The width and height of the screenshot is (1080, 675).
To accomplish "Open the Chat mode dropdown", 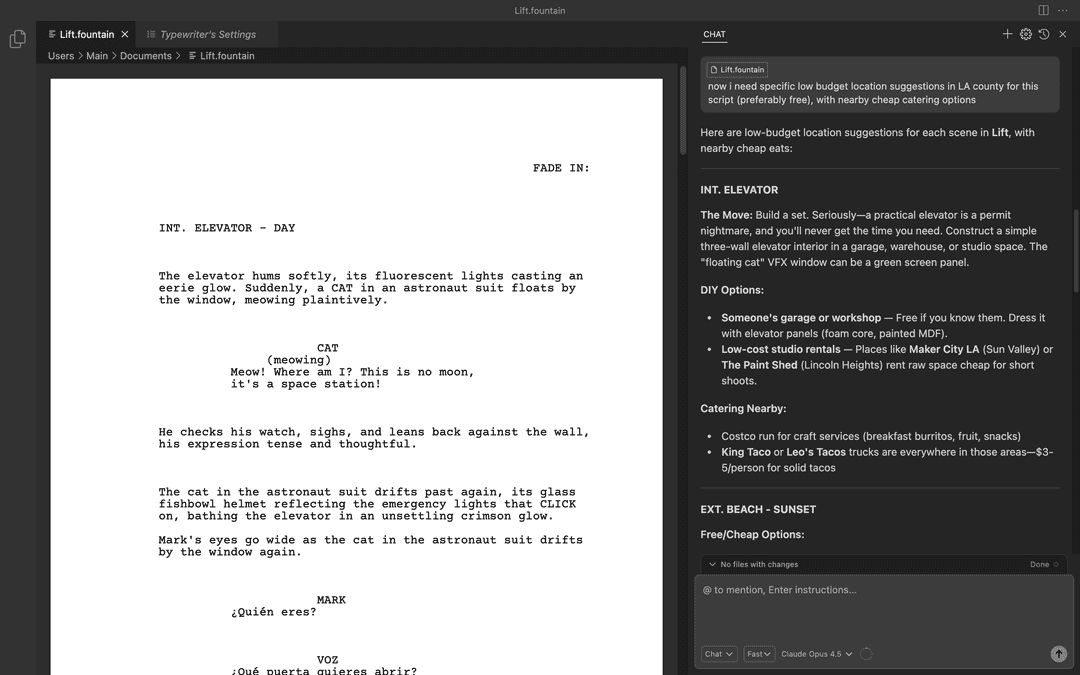I will click(x=718, y=653).
